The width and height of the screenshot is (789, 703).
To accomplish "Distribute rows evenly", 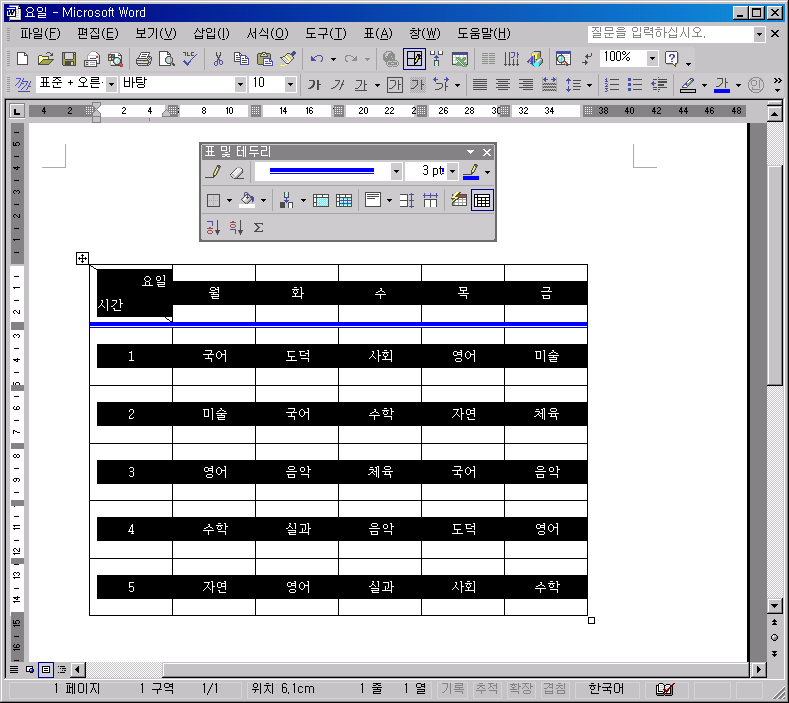I will point(407,201).
